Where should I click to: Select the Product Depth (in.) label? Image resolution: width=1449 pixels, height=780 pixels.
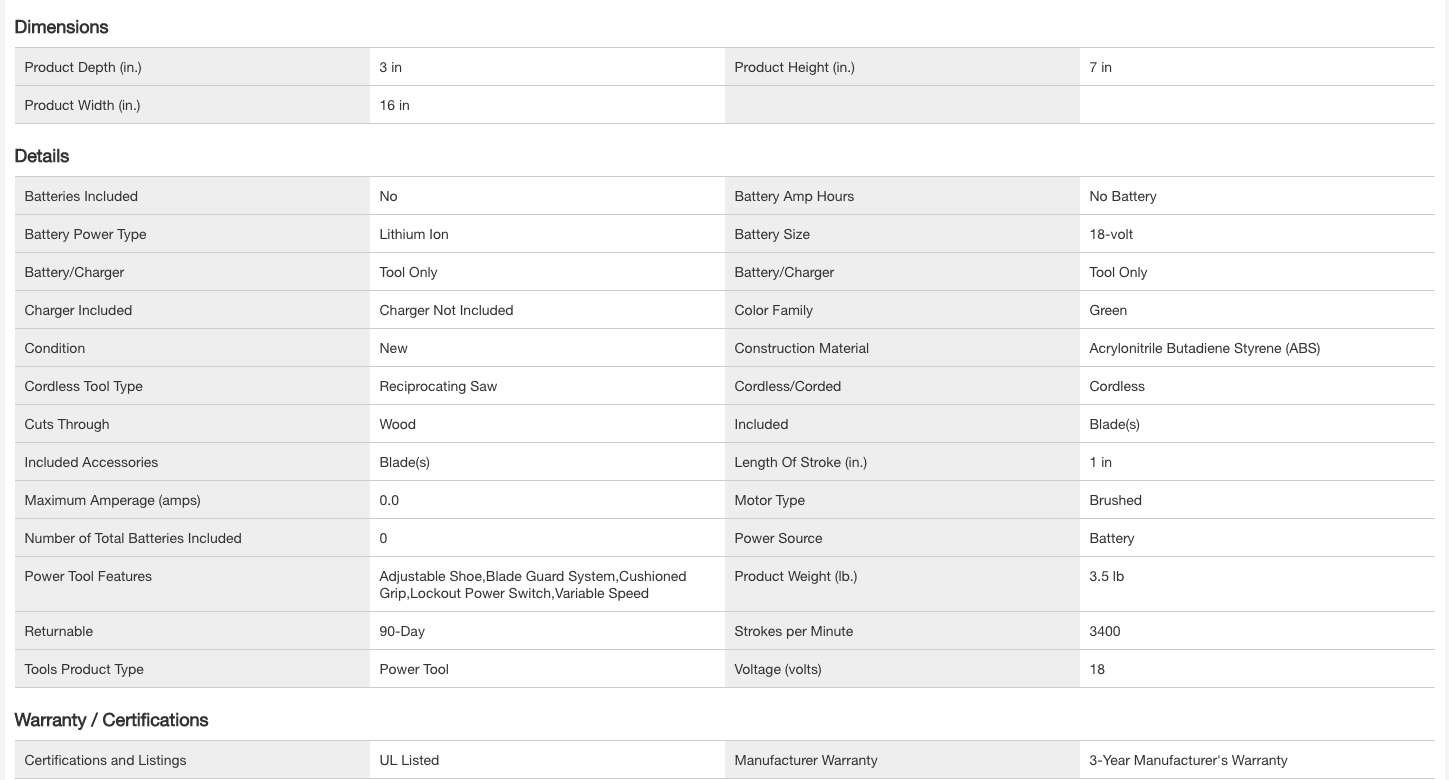click(83, 68)
